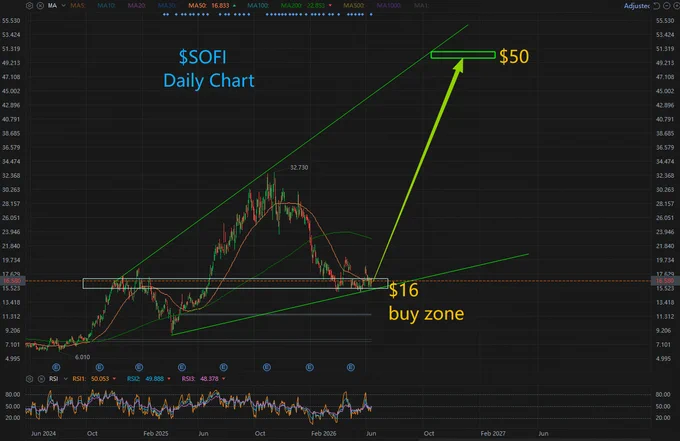This screenshot has height=441, width=680.
Task: Click the Feb 2027 label on time axis
Action: point(493,433)
